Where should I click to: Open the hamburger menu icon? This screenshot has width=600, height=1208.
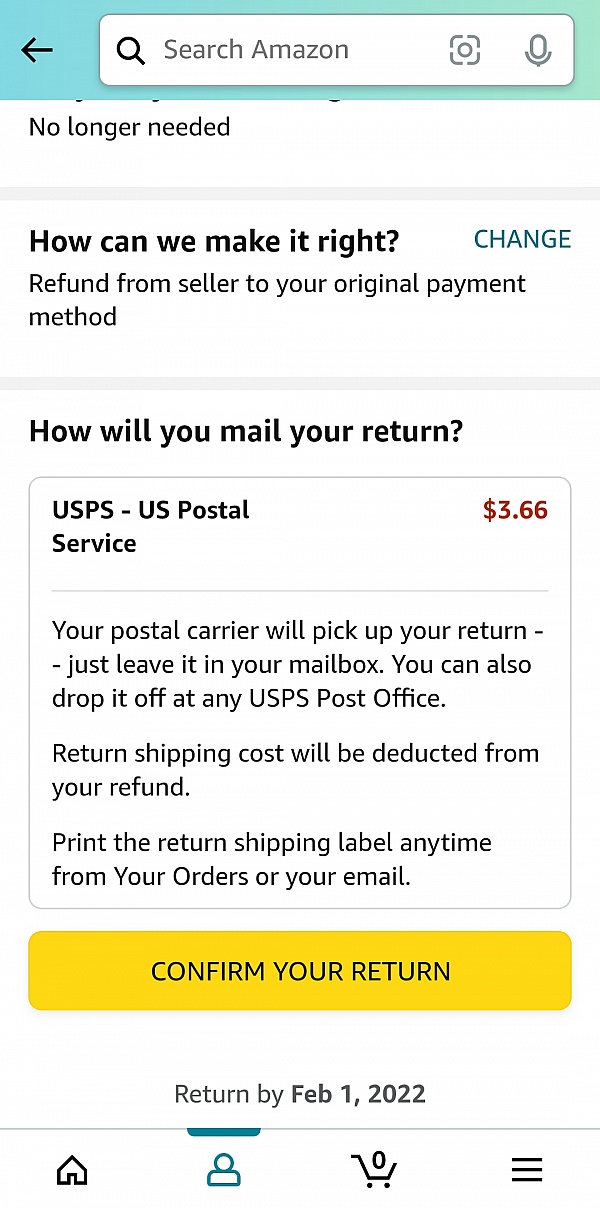pyautogui.click(x=526, y=1169)
